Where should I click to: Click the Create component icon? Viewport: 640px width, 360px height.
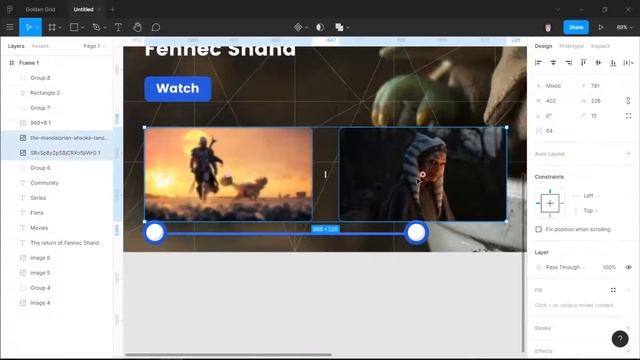(298, 27)
